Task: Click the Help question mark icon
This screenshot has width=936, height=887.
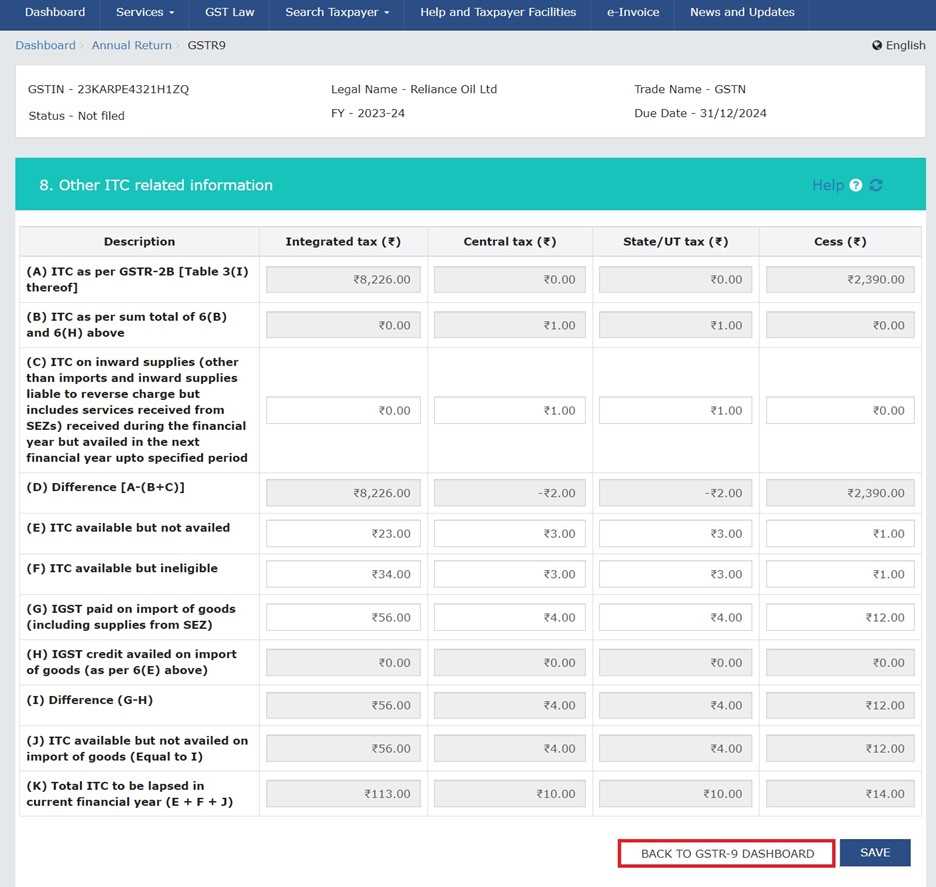Action: pyautogui.click(x=855, y=185)
